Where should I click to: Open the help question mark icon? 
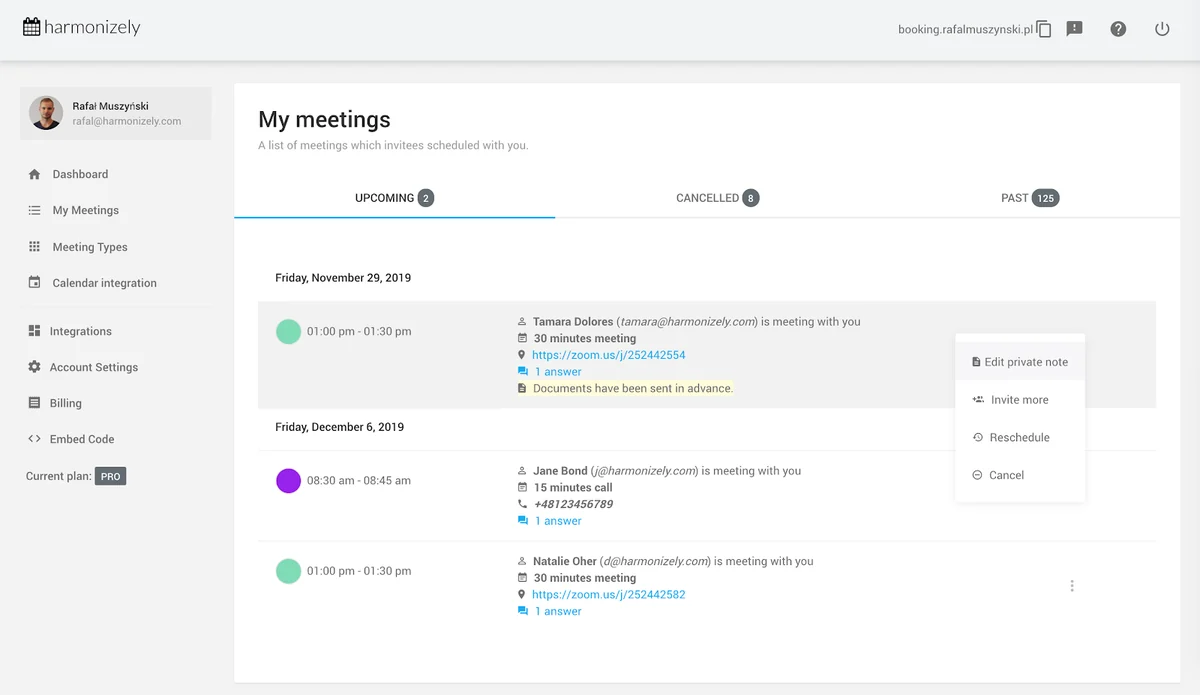click(x=1118, y=29)
